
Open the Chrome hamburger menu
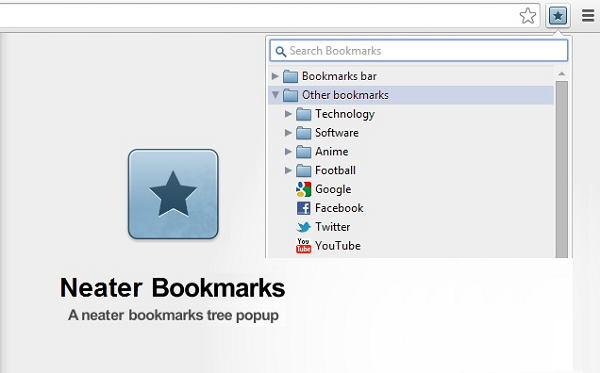pos(588,16)
